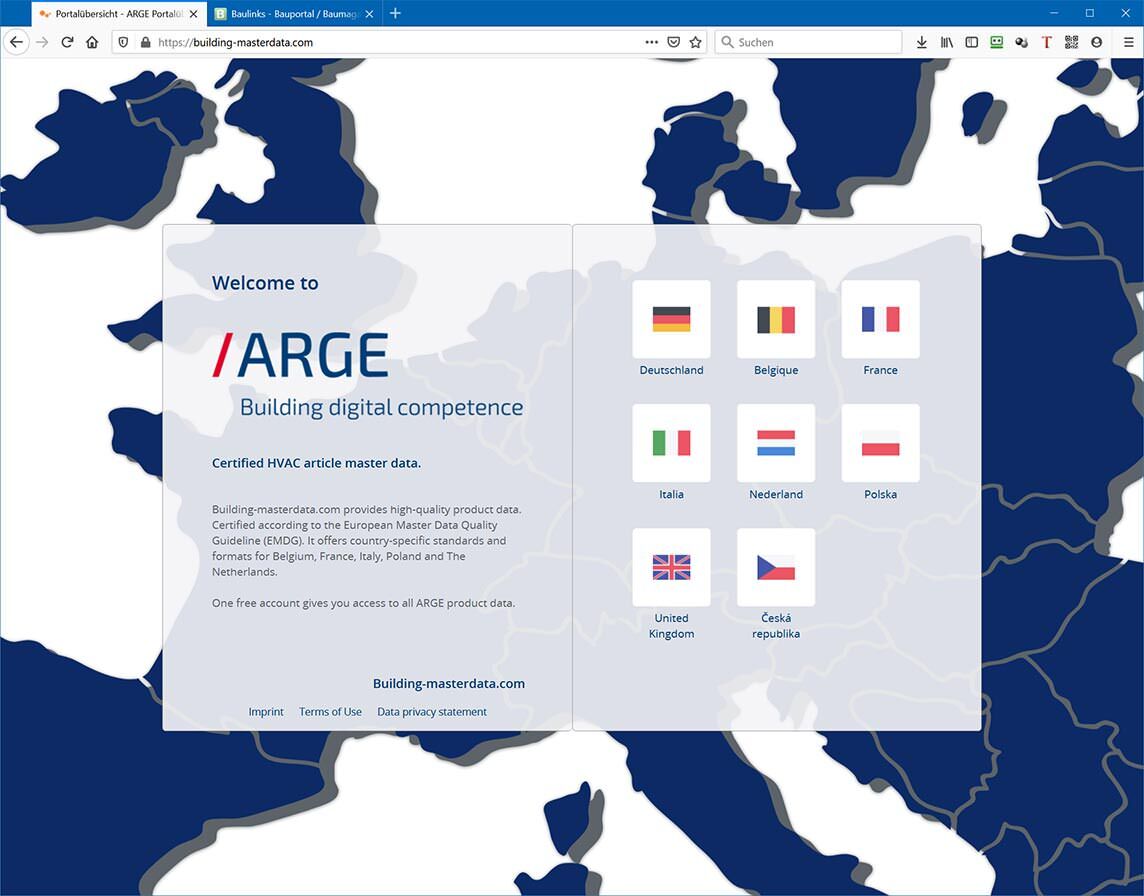This screenshot has height=896, width=1144.
Task: Focus the Suchen search box
Action: pyautogui.click(x=808, y=42)
